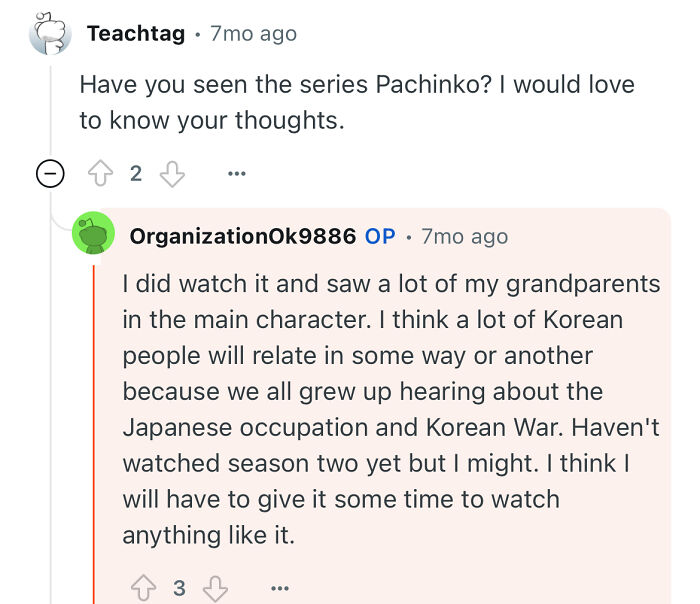
Task: Open Teachtag's avatar profile picture
Action: (x=50, y=33)
